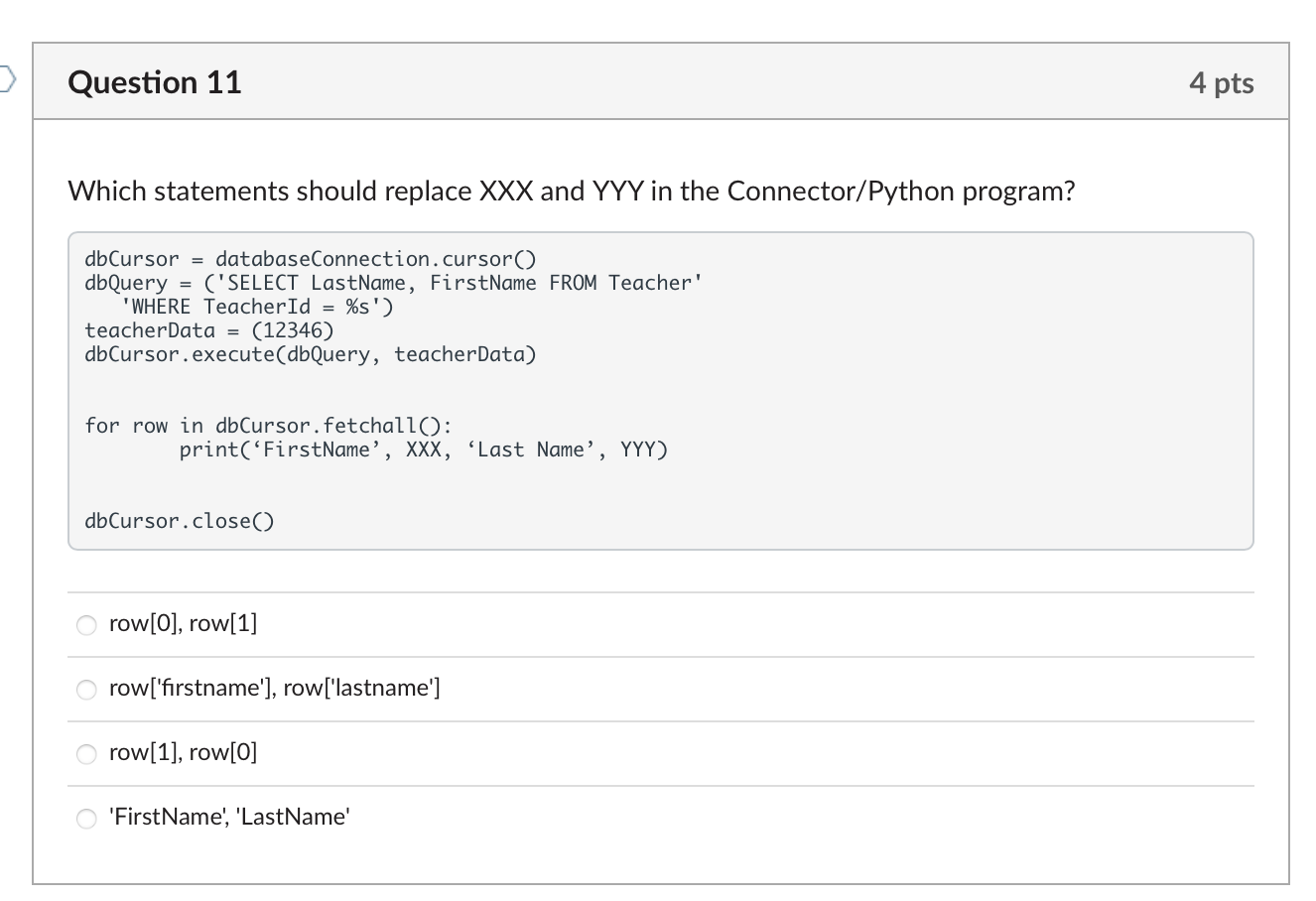The width and height of the screenshot is (1316, 901).
Task: Click the answer text 'FirstName', 'LastName'
Action: pyautogui.click(x=229, y=817)
